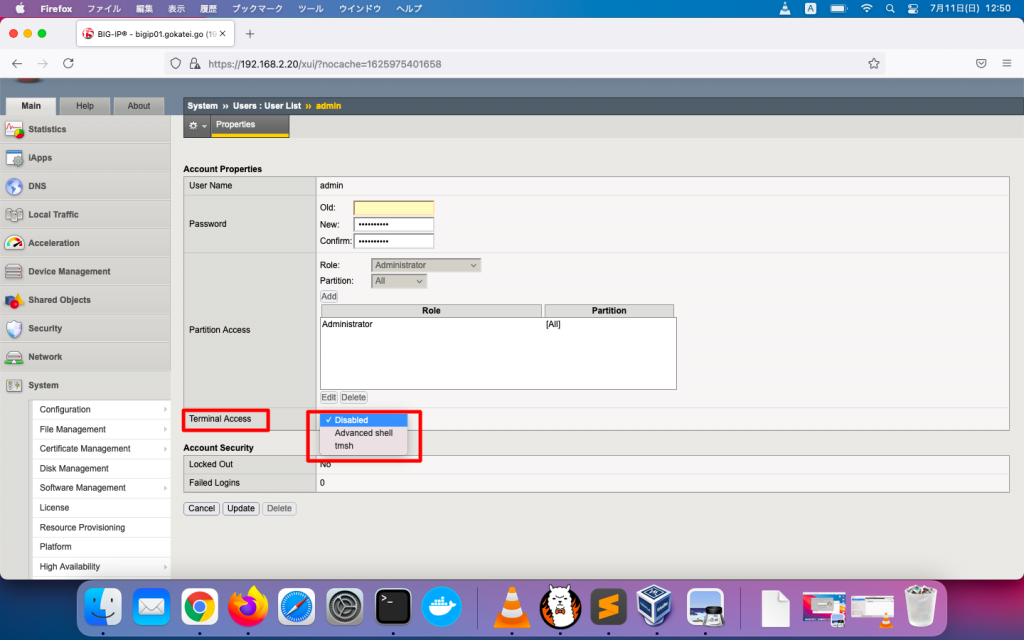Viewport: 1024px width, 640px height.
Task: Open Local Traffic icon in sidebar
Action: (x=14, y=215)
